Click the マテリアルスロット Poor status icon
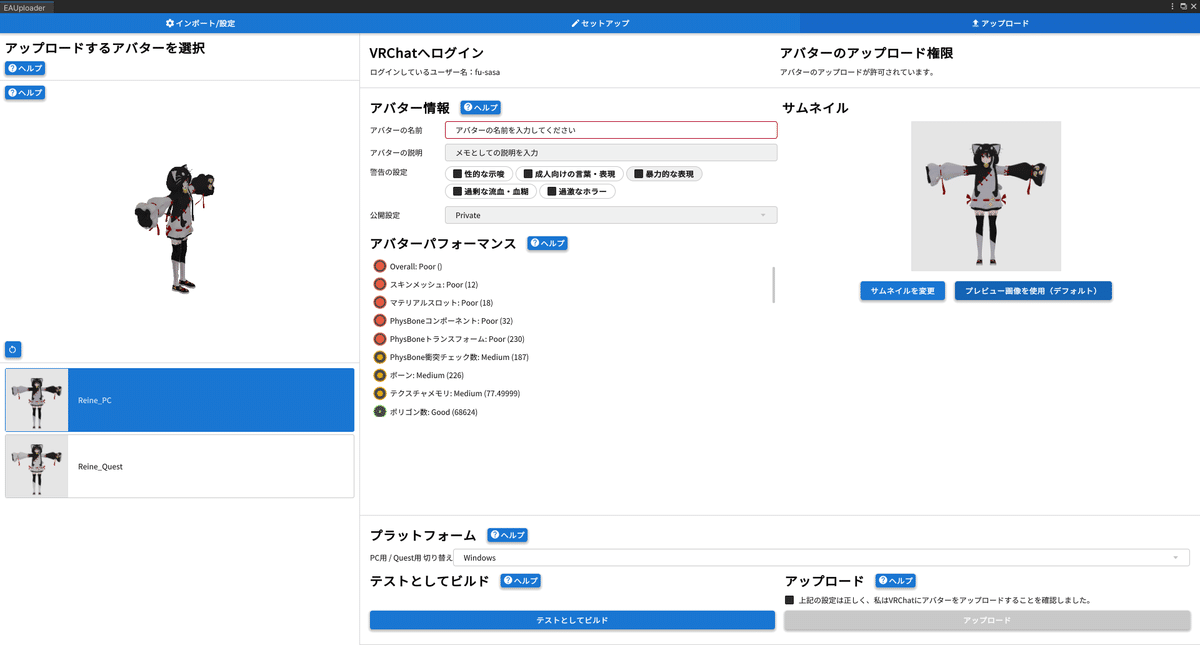This screenshot has width=1200, height=645. coord(380,302)
